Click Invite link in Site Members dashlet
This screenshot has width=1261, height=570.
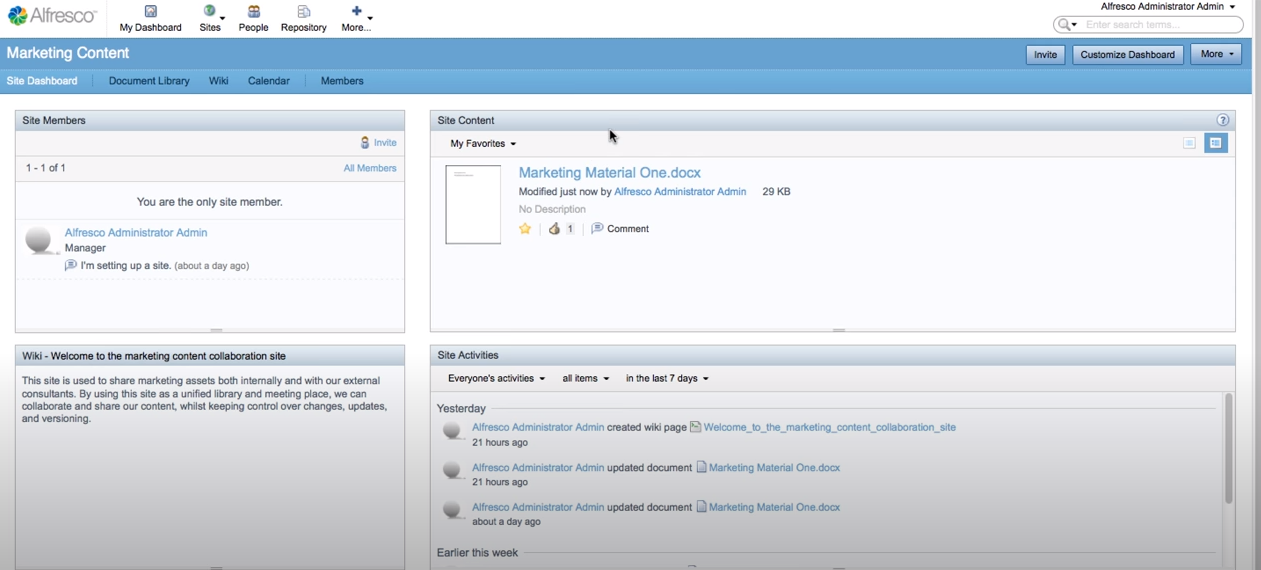click(x=378, y=143)
